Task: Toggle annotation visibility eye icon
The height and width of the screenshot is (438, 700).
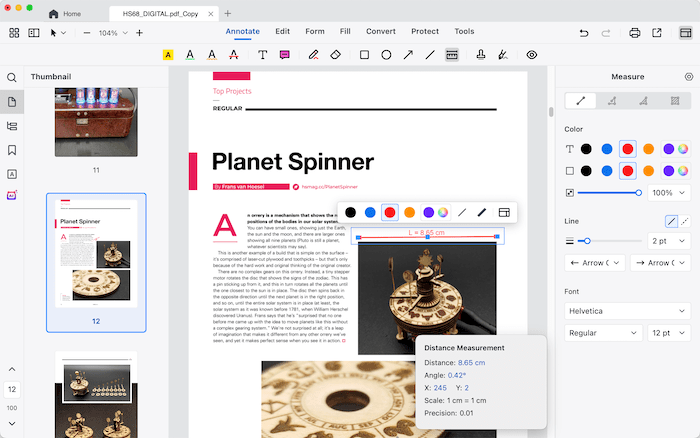Action: pos(531,55)
